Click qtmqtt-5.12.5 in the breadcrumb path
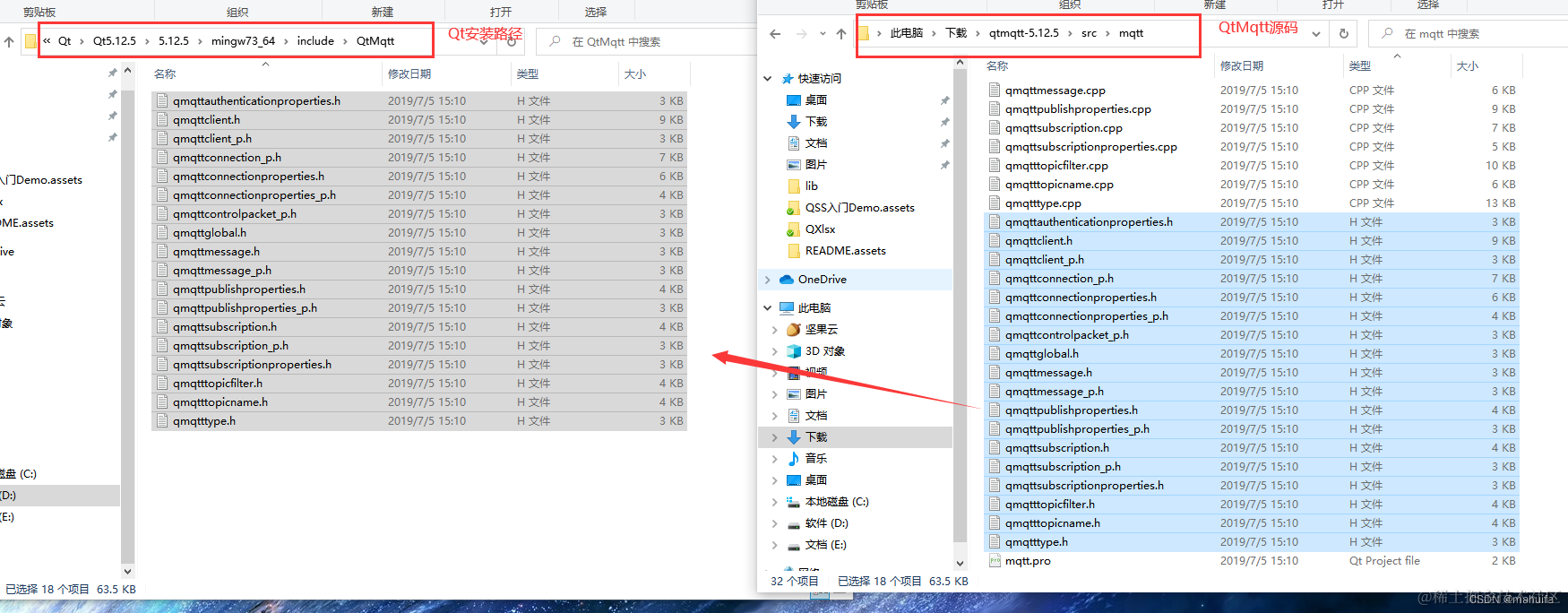Viewport: 1568px width, 613px height. click(1023, 33)
